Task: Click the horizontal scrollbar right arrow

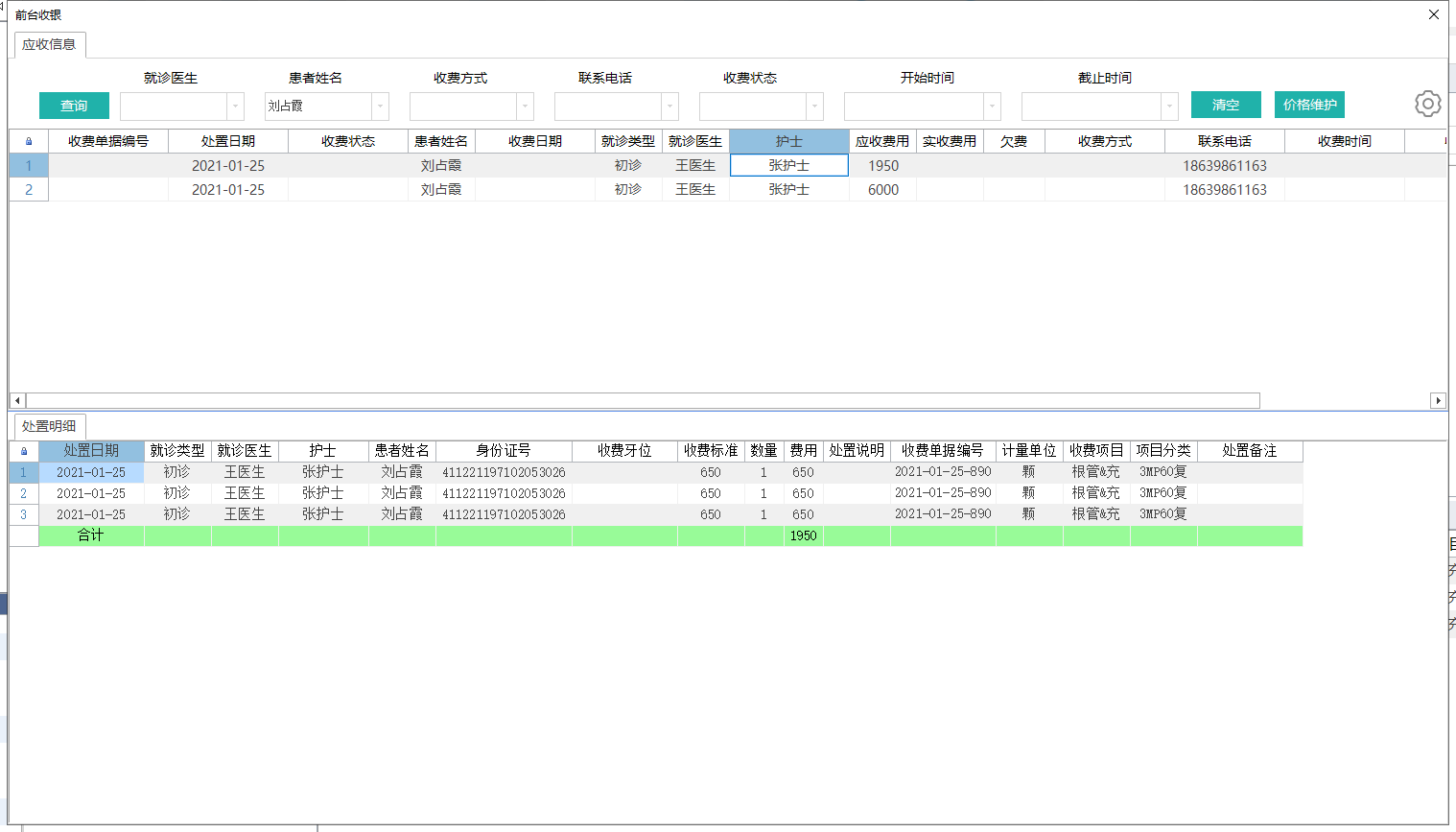Action: click(x=1437, y=400)
